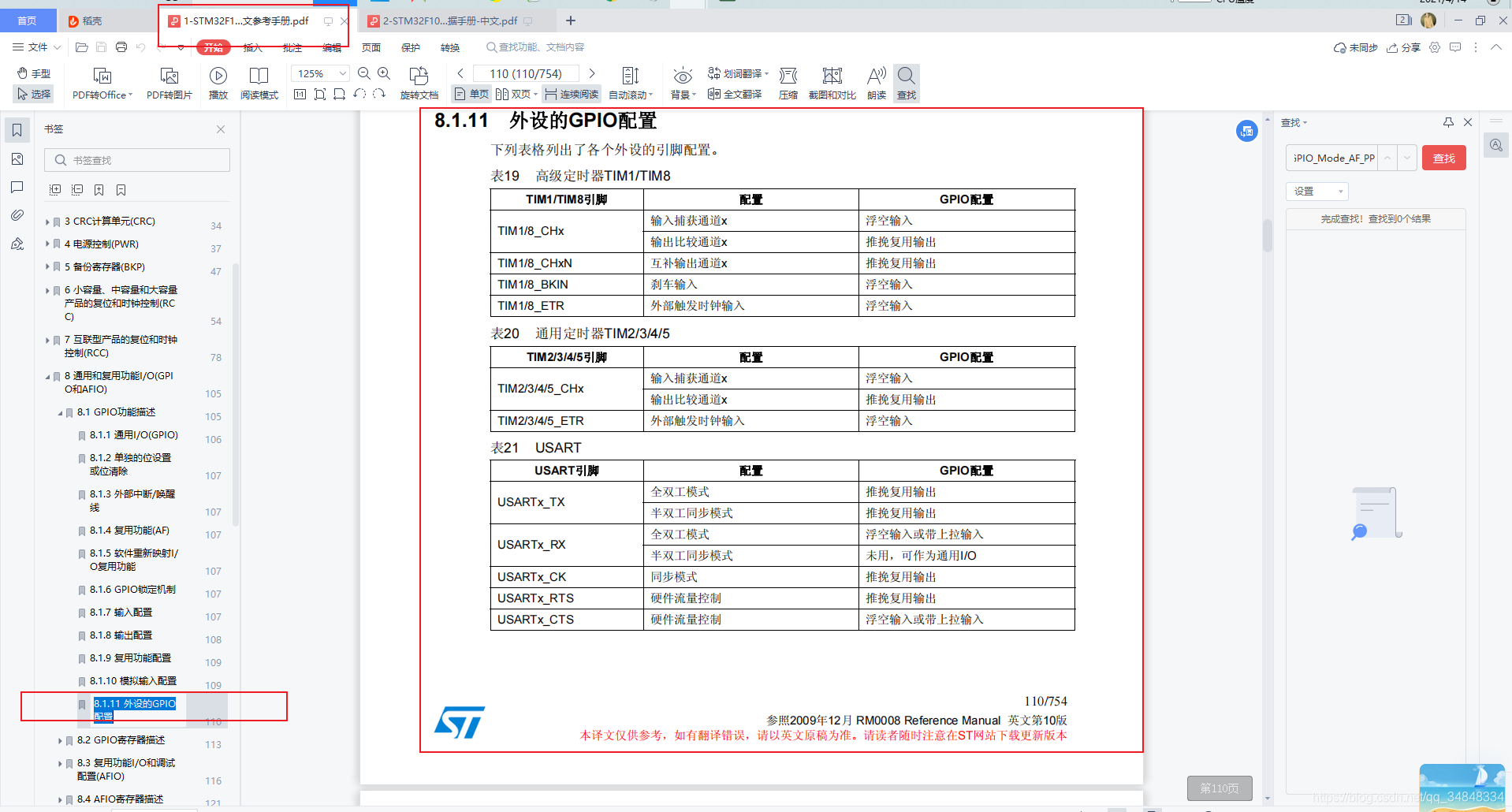Open the 保护 ribbon tab
The image size is (1512, 812).
point(411,47)
